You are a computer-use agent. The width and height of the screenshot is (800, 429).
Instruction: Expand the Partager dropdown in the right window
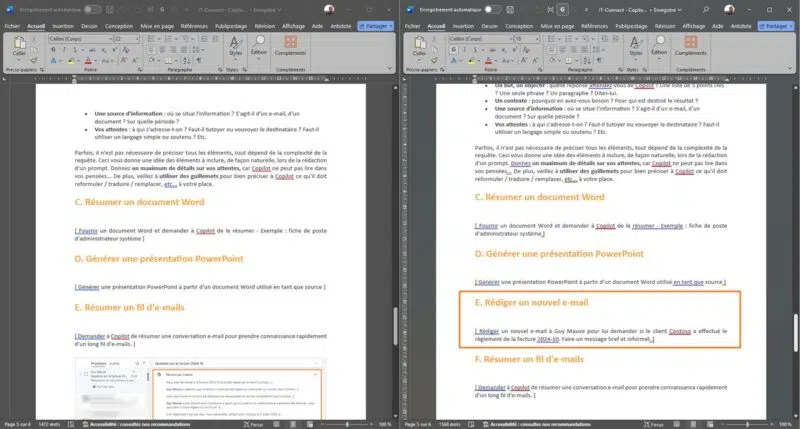[790, 24]
